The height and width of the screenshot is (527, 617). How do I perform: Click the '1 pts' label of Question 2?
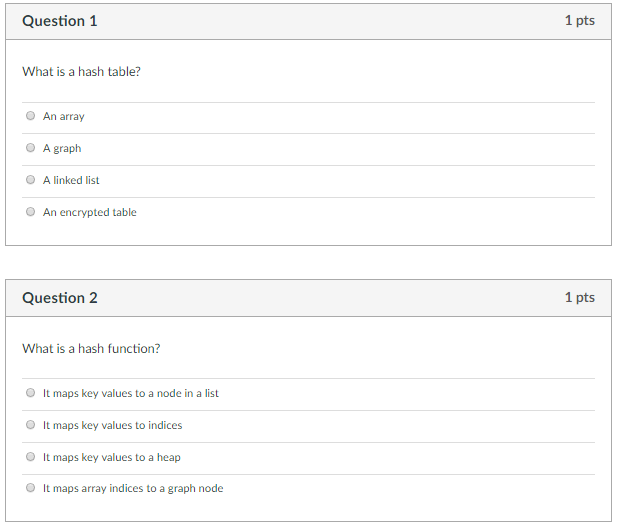coord(580,298)
